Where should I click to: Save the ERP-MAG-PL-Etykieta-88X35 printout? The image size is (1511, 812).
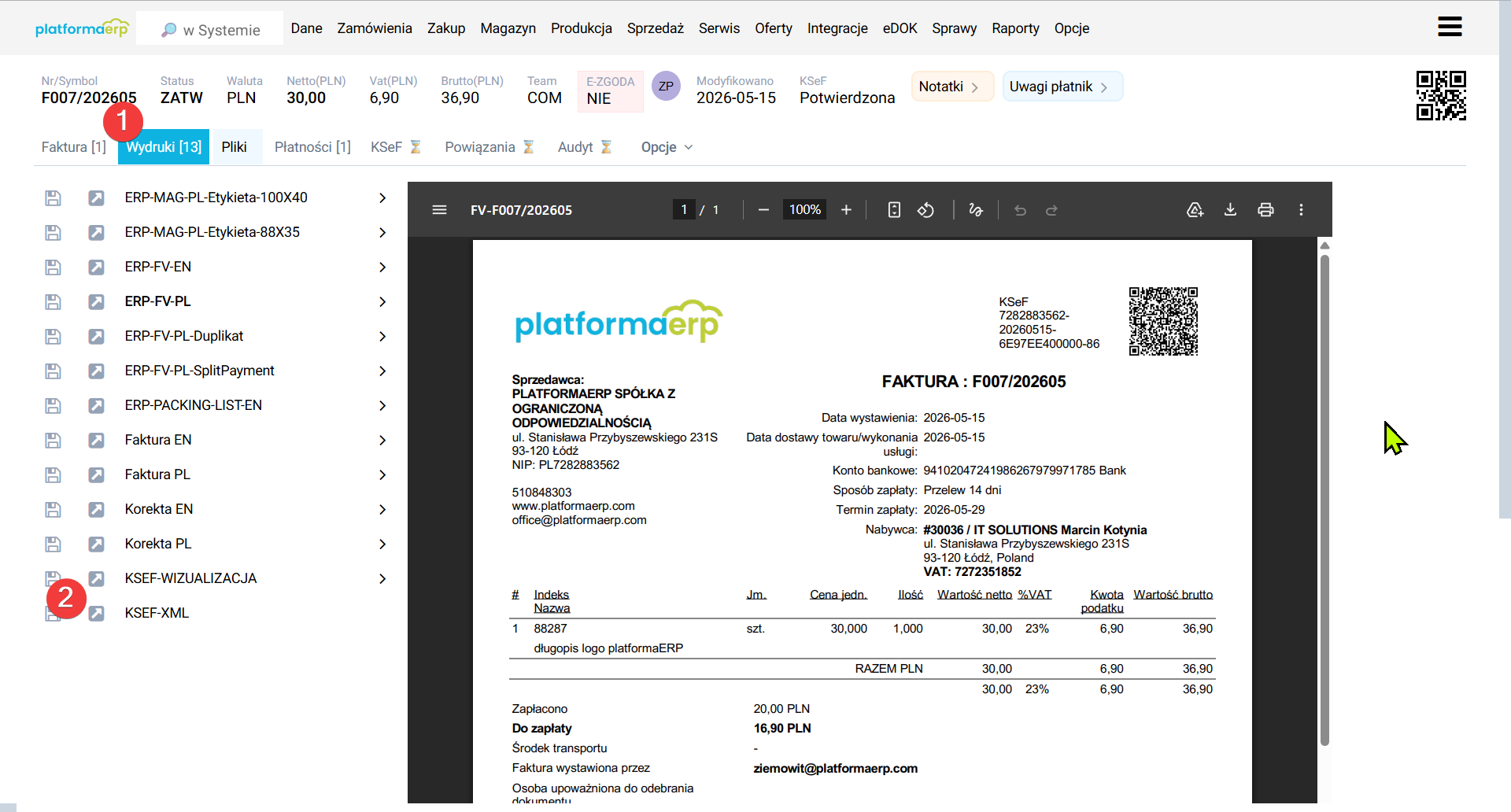53,233
